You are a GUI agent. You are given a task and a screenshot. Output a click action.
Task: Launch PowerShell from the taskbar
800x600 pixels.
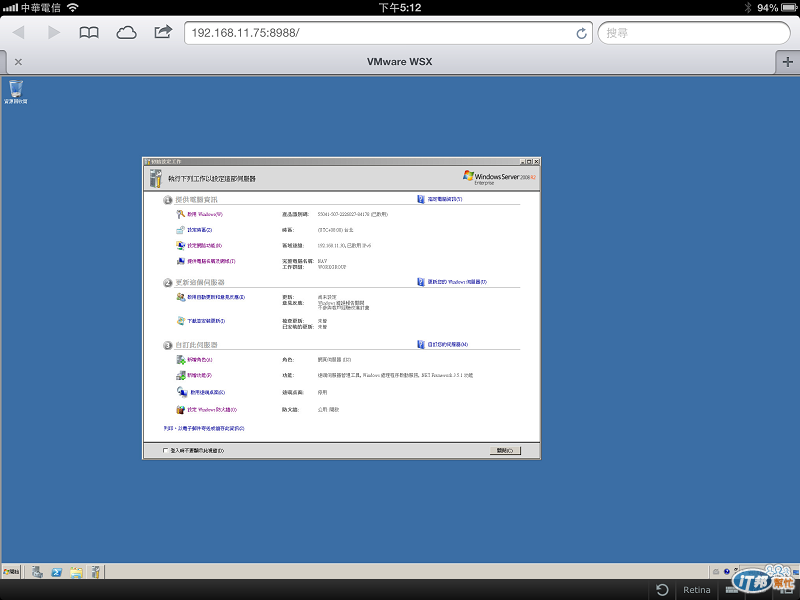point(57,572)
